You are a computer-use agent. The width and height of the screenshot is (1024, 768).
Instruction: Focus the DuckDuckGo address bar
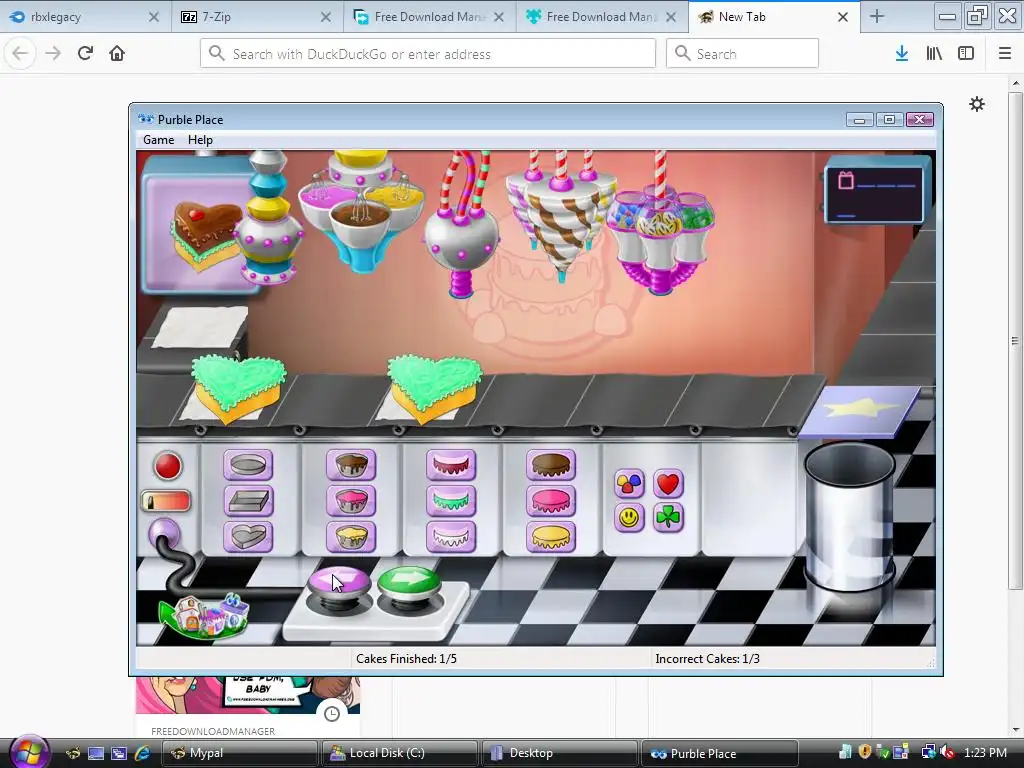point(428,54)
